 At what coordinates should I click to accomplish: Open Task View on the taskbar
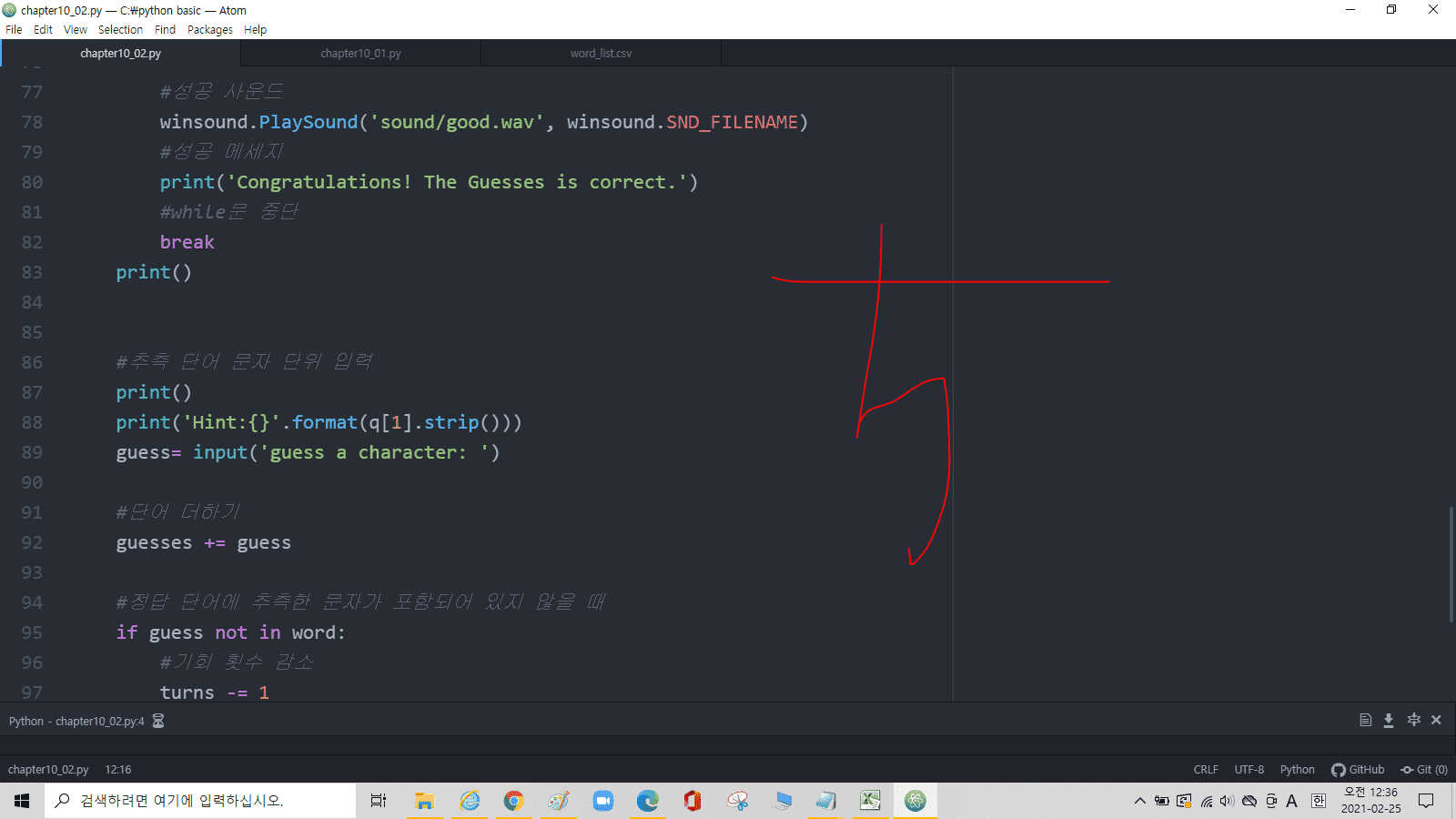379,801
